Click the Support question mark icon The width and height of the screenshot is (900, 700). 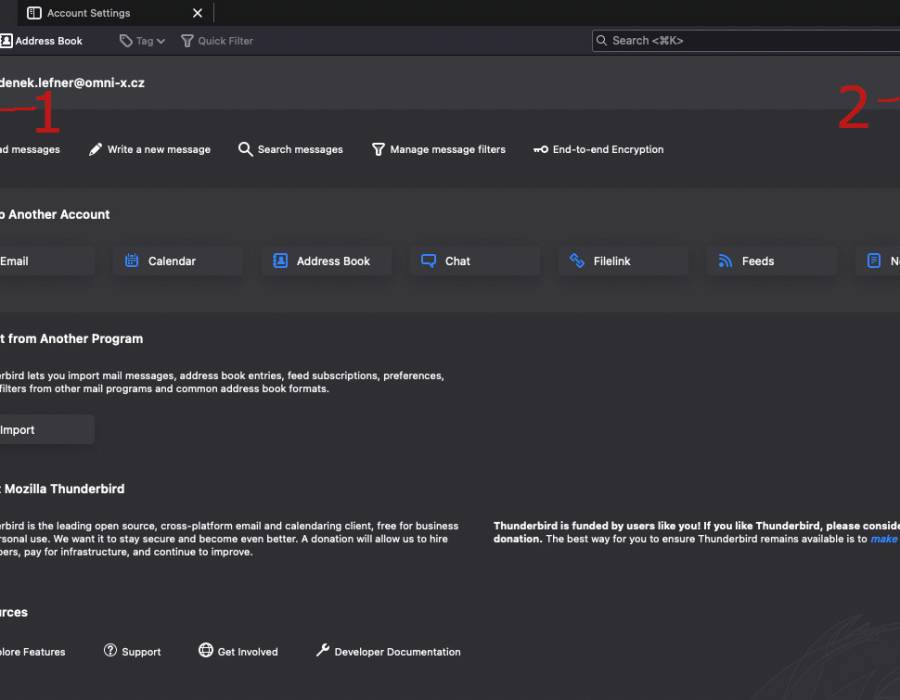point(110,650)
